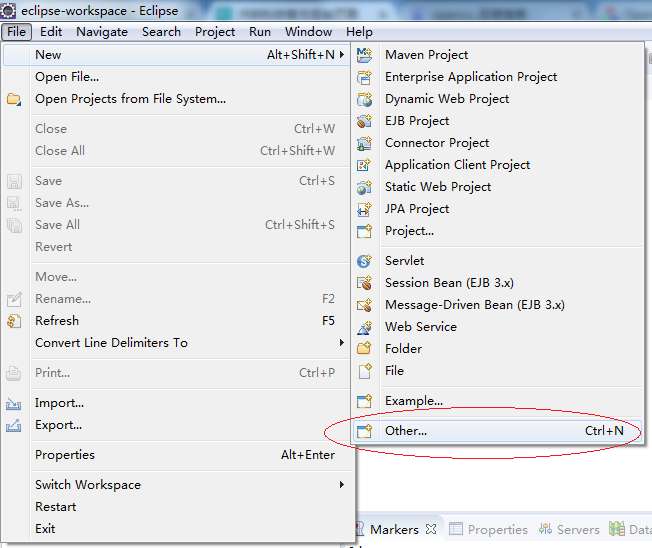Expand the New submenu arrow
Viewport: 652px width, 548px height.
tap(342, 54)
